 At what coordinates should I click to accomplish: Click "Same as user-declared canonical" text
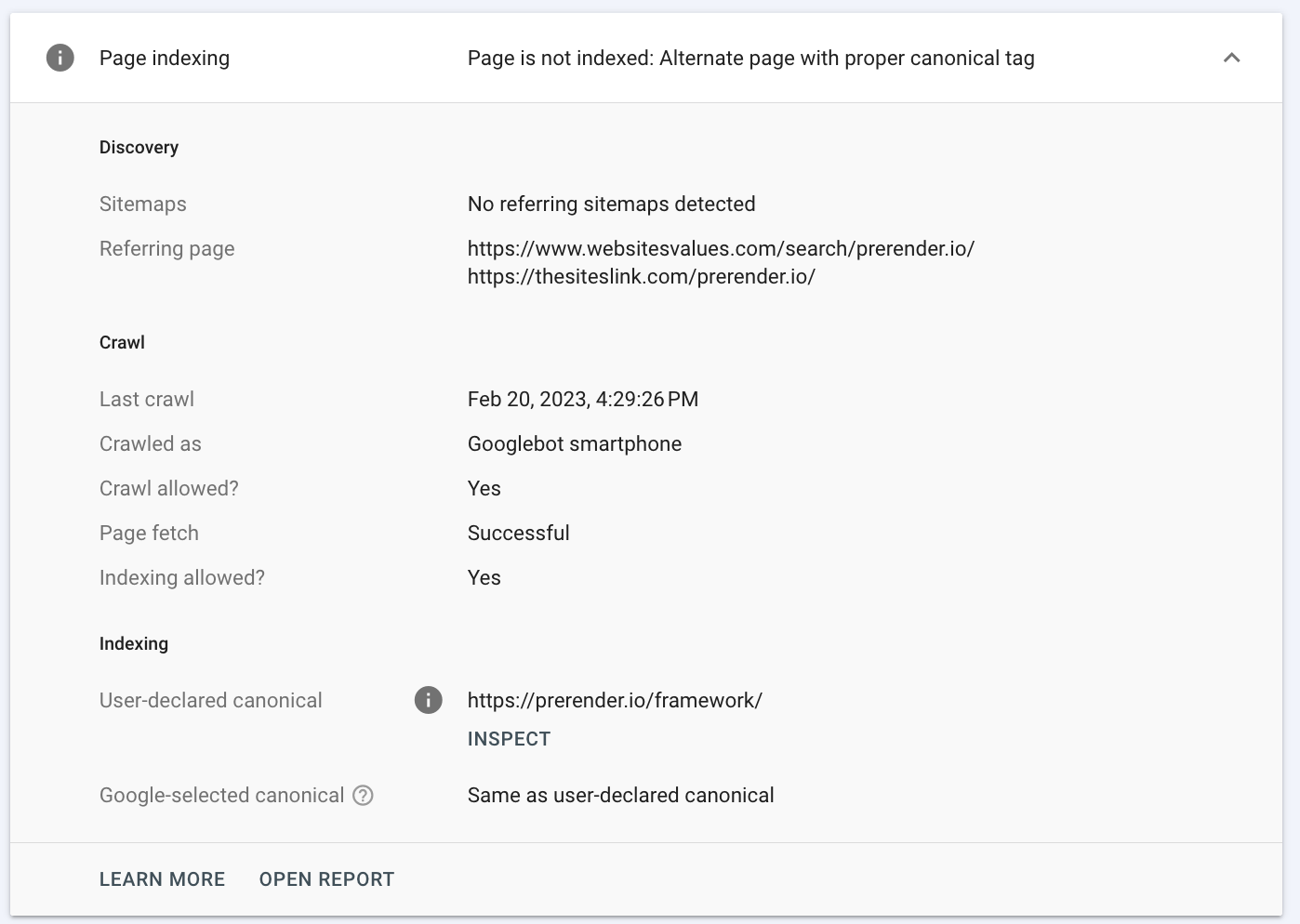pos(620,796)
